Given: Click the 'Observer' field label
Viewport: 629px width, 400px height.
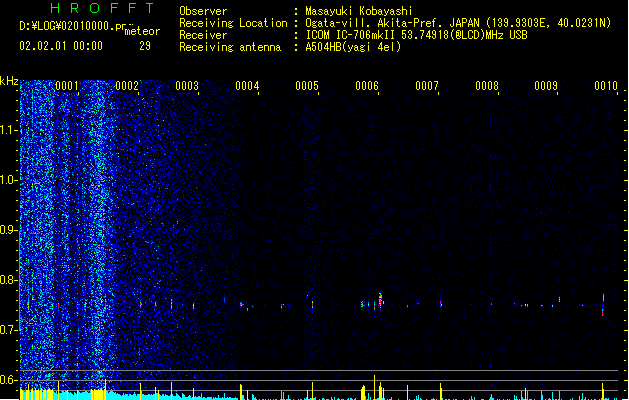Looking at the screenshot, I should coord(203,11).
